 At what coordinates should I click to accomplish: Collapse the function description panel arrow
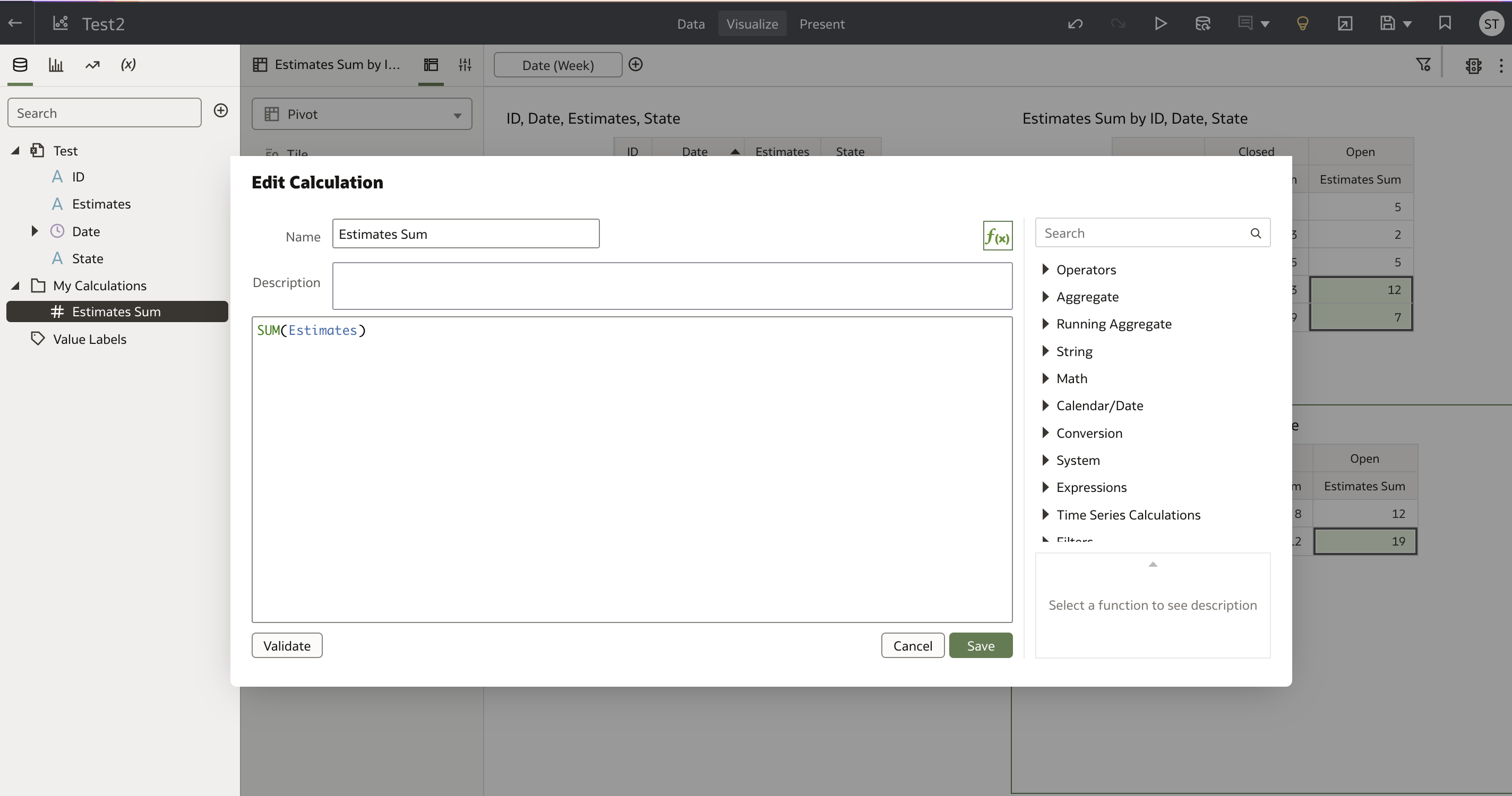[1153, 564]
